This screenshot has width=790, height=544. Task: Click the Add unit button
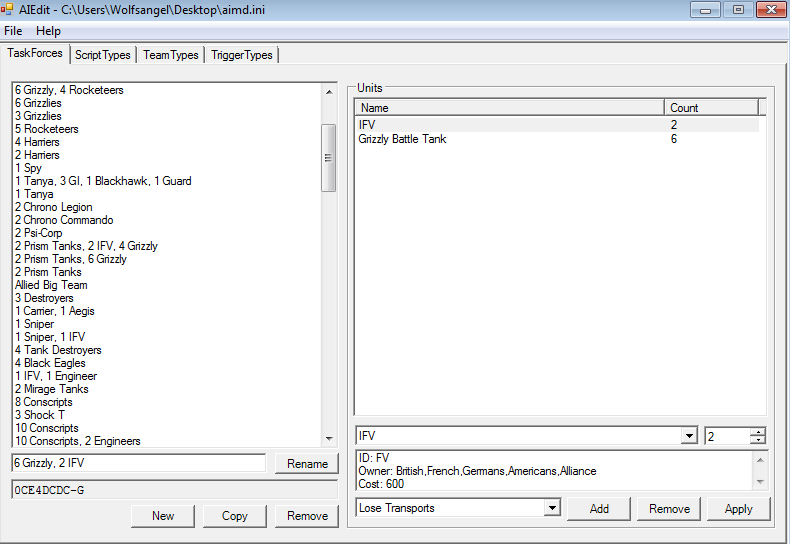599,509
